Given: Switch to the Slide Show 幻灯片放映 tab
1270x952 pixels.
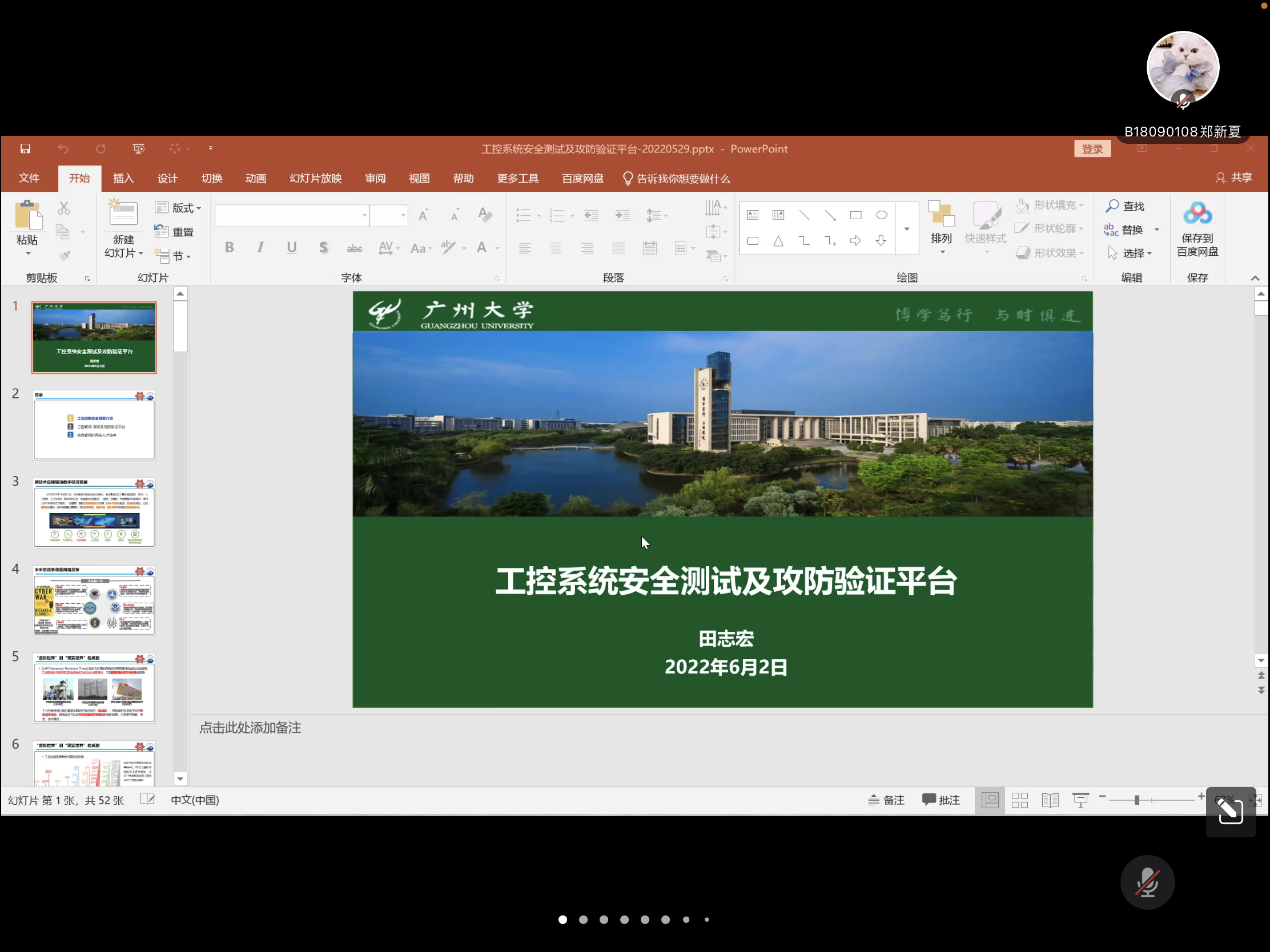Looking at the screenshot, I should pyautogui.click(x=316, y=179).
